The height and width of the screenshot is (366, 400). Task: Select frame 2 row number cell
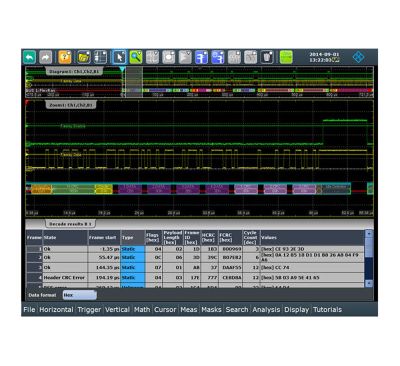pyautogui.click(x=34, y=258)
